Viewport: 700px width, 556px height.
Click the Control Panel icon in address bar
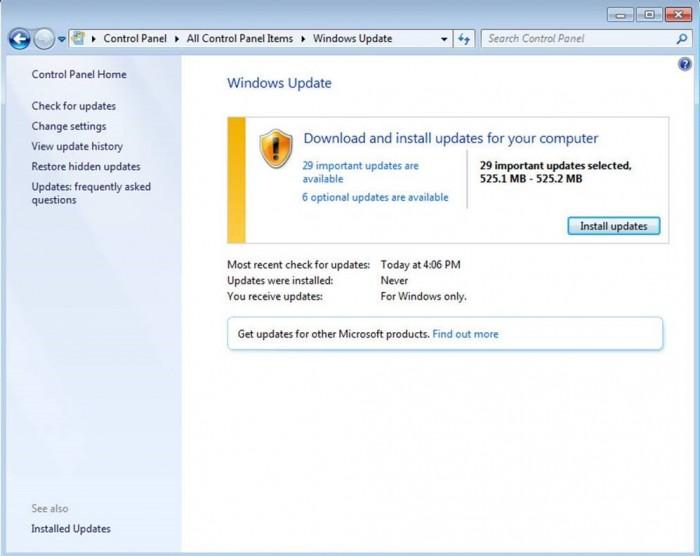78,38
